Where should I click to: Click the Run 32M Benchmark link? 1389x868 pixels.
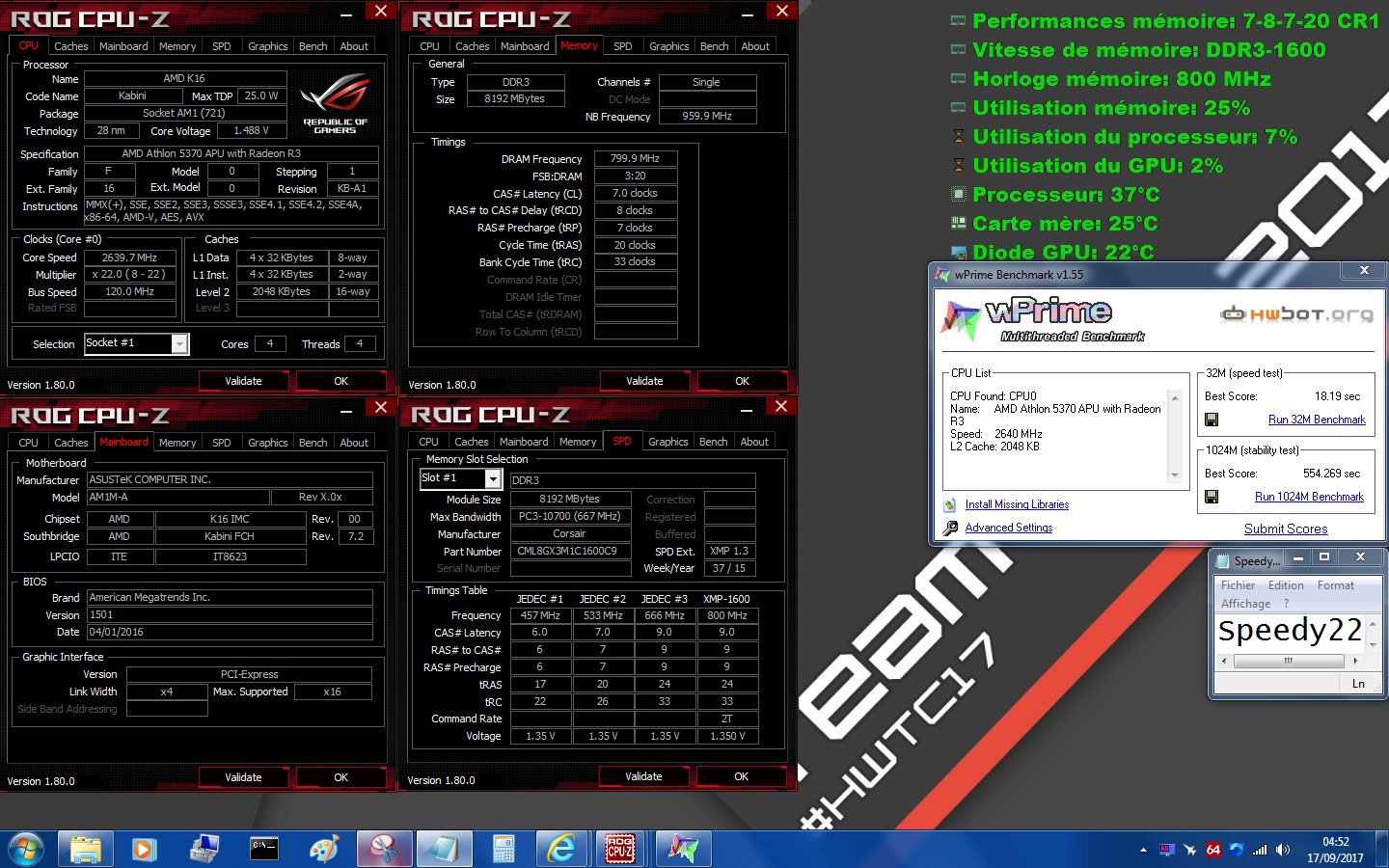1317,420
